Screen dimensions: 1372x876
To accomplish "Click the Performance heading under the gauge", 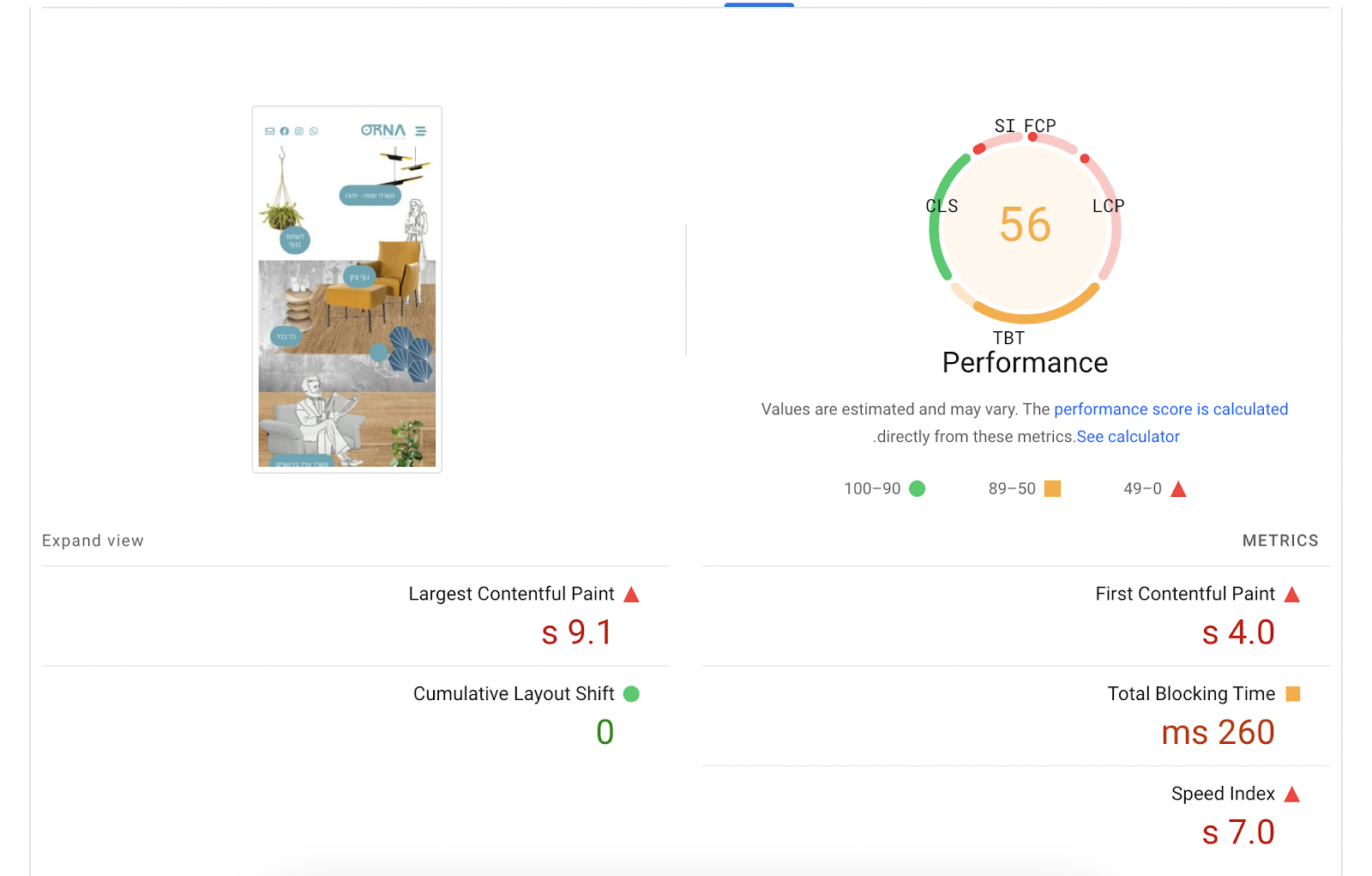I will coord(1025,363).
